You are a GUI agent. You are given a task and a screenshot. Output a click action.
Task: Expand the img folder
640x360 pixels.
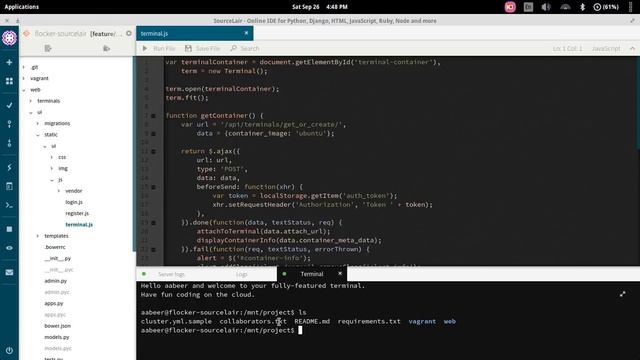click(x=52, y=168)
